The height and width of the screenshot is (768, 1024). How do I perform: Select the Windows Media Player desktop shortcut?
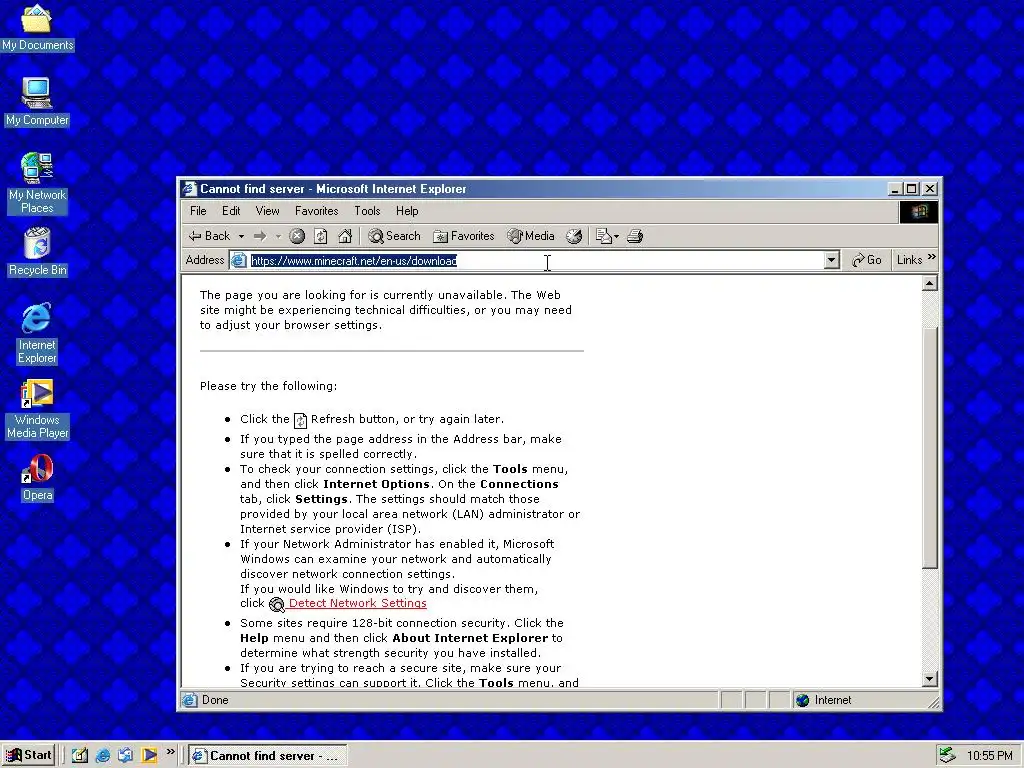[x=37, y=409]
